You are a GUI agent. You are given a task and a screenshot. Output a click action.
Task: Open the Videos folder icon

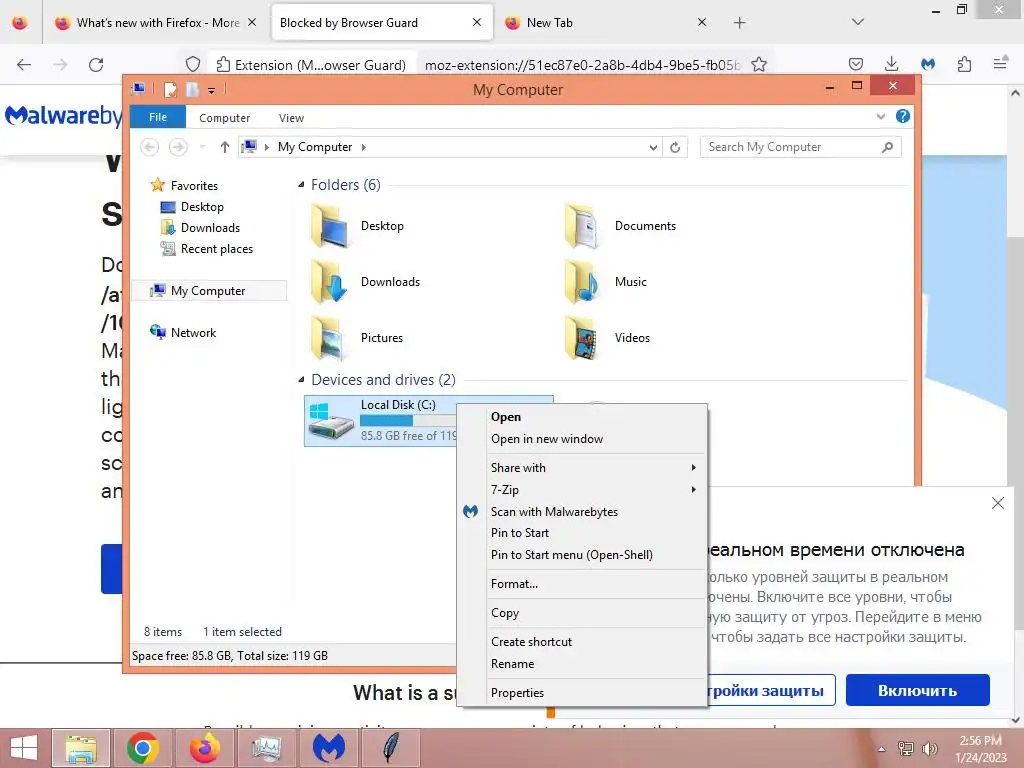pyautogui.click(x=582, y=338)
